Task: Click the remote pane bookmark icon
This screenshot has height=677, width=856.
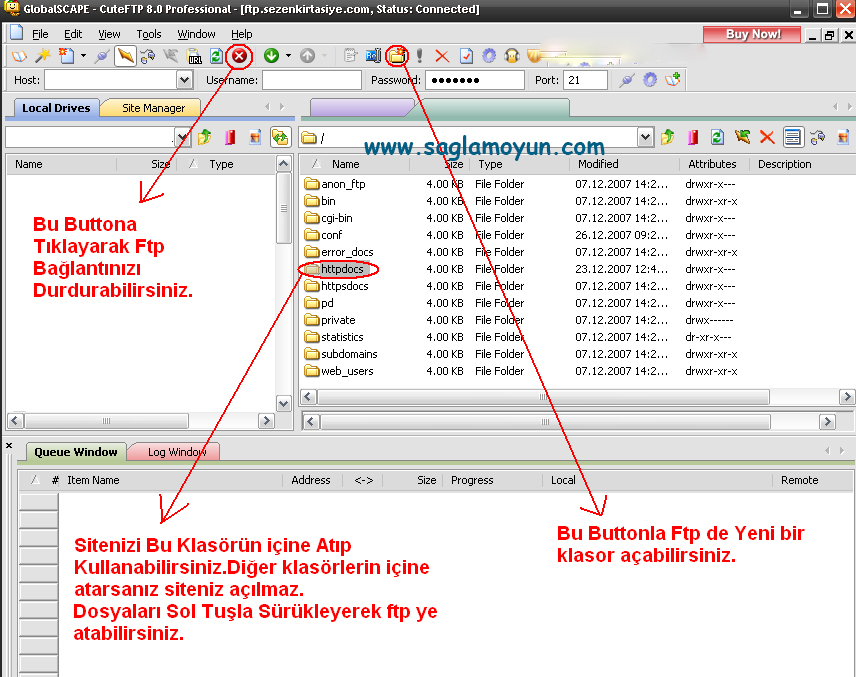Action: [693, 137]
